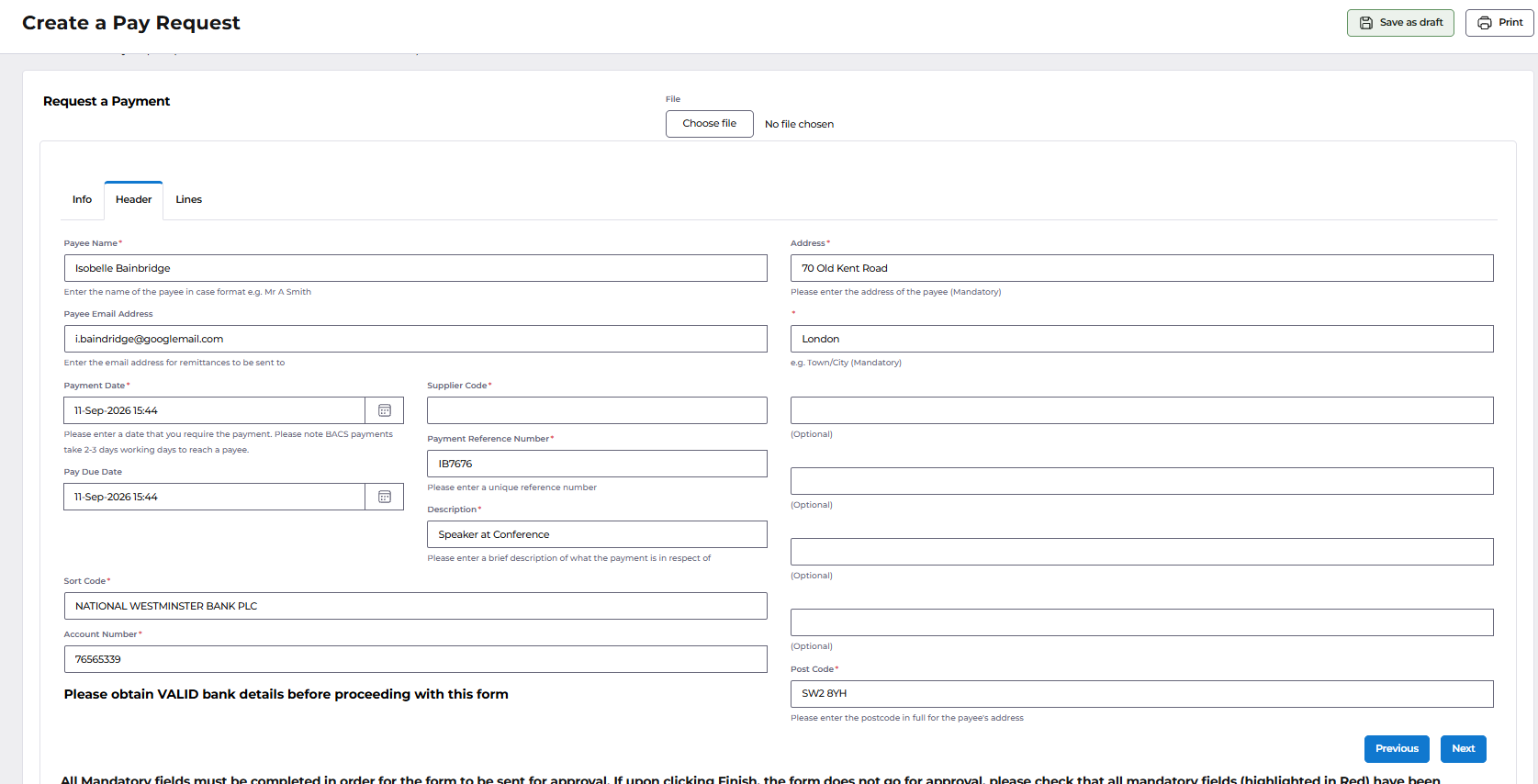Select the Header tab
Viewport: 1538px width, 784px height.
coord(134,199)
